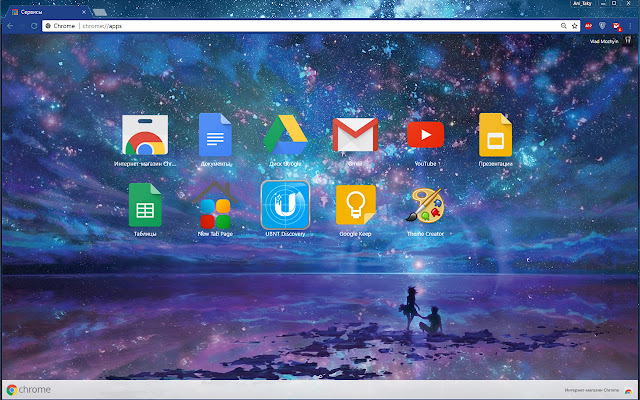Screen dimensions: 640x400
Task: Click the Ani_Taky profile button
Action: (x=582, y=3)
